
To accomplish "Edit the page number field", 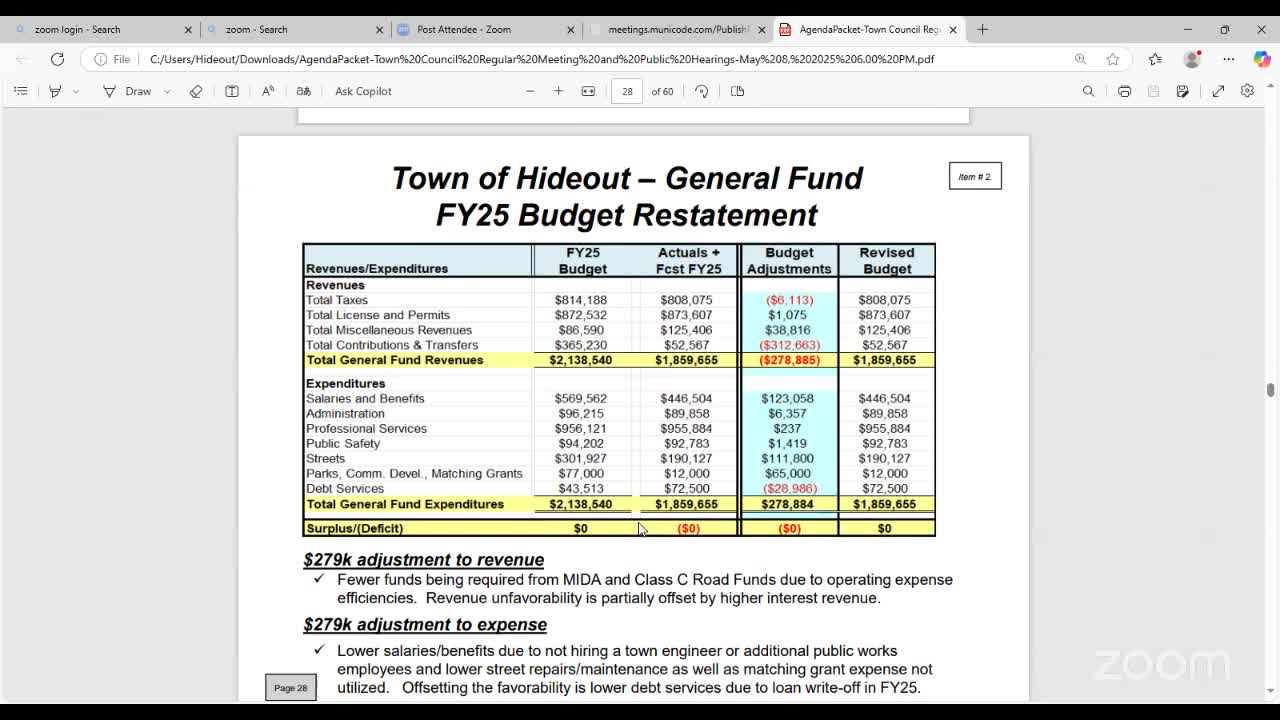I will (x=627, y=91).
